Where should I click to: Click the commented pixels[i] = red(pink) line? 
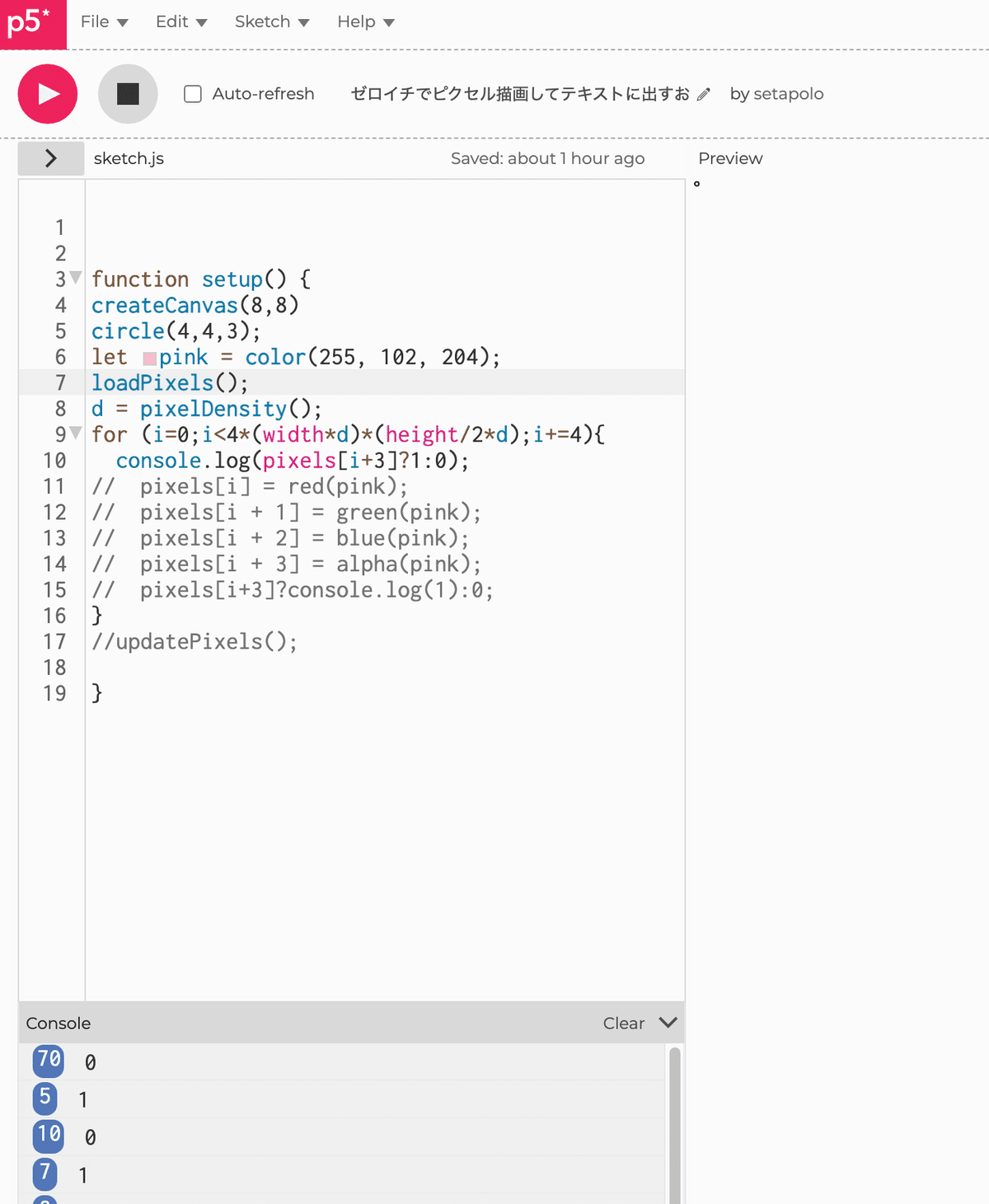[x=250, y=486]
